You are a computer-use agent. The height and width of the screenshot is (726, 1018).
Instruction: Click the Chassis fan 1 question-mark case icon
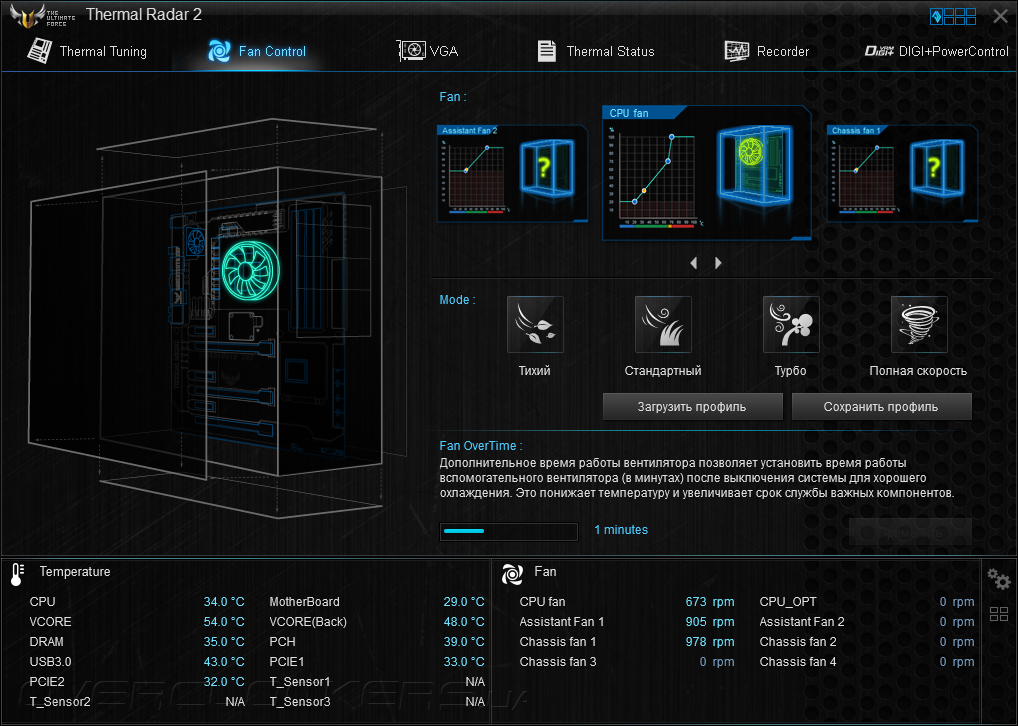pos(936,168)
